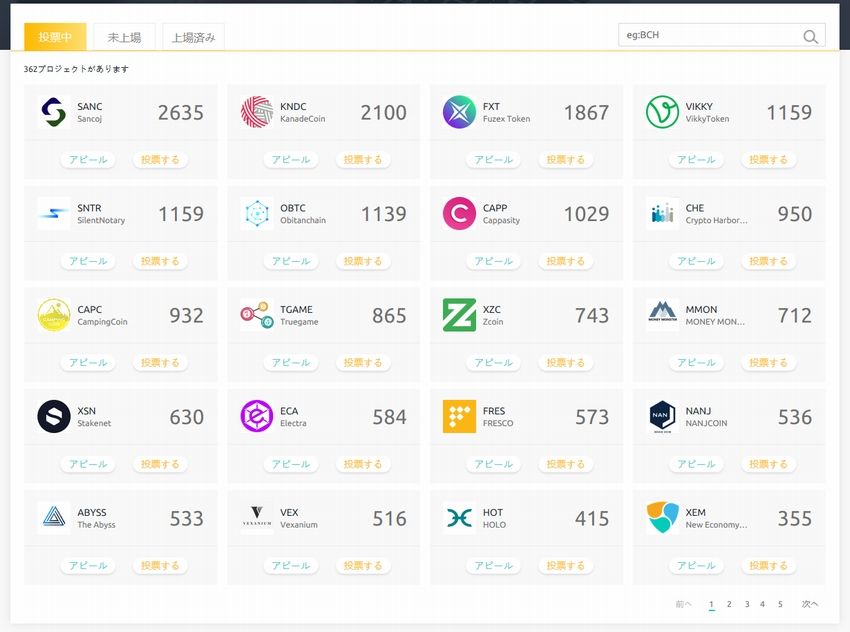Click 投票する under XSN Stakenet

tap(160, 463)
